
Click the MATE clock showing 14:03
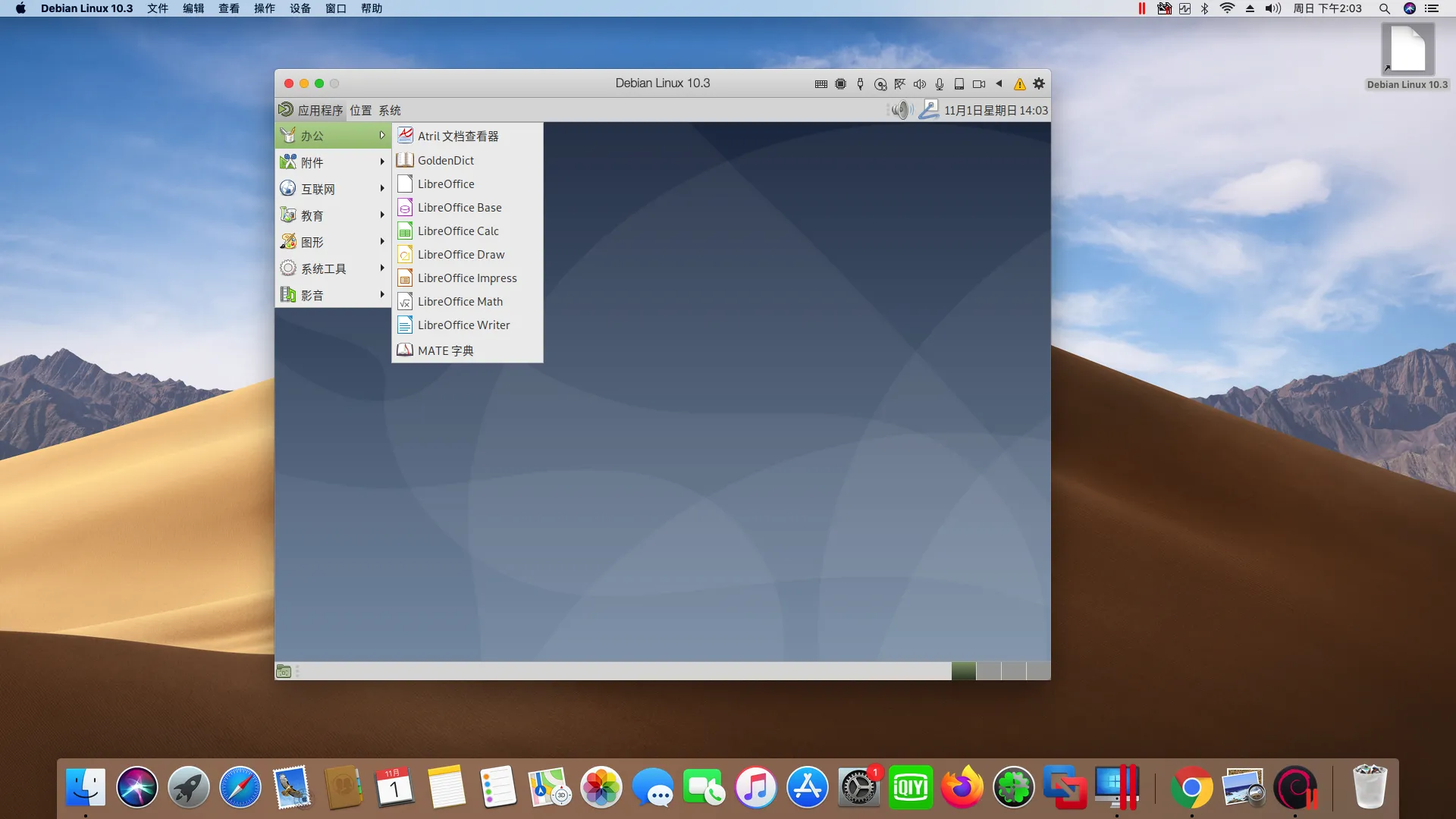click(x=996, y=111)
